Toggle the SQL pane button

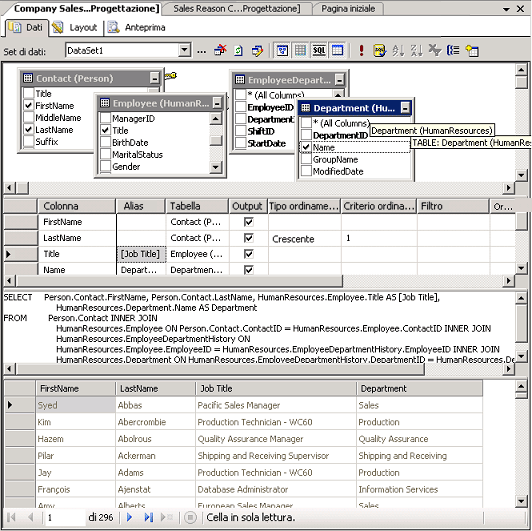click(319, 51)
